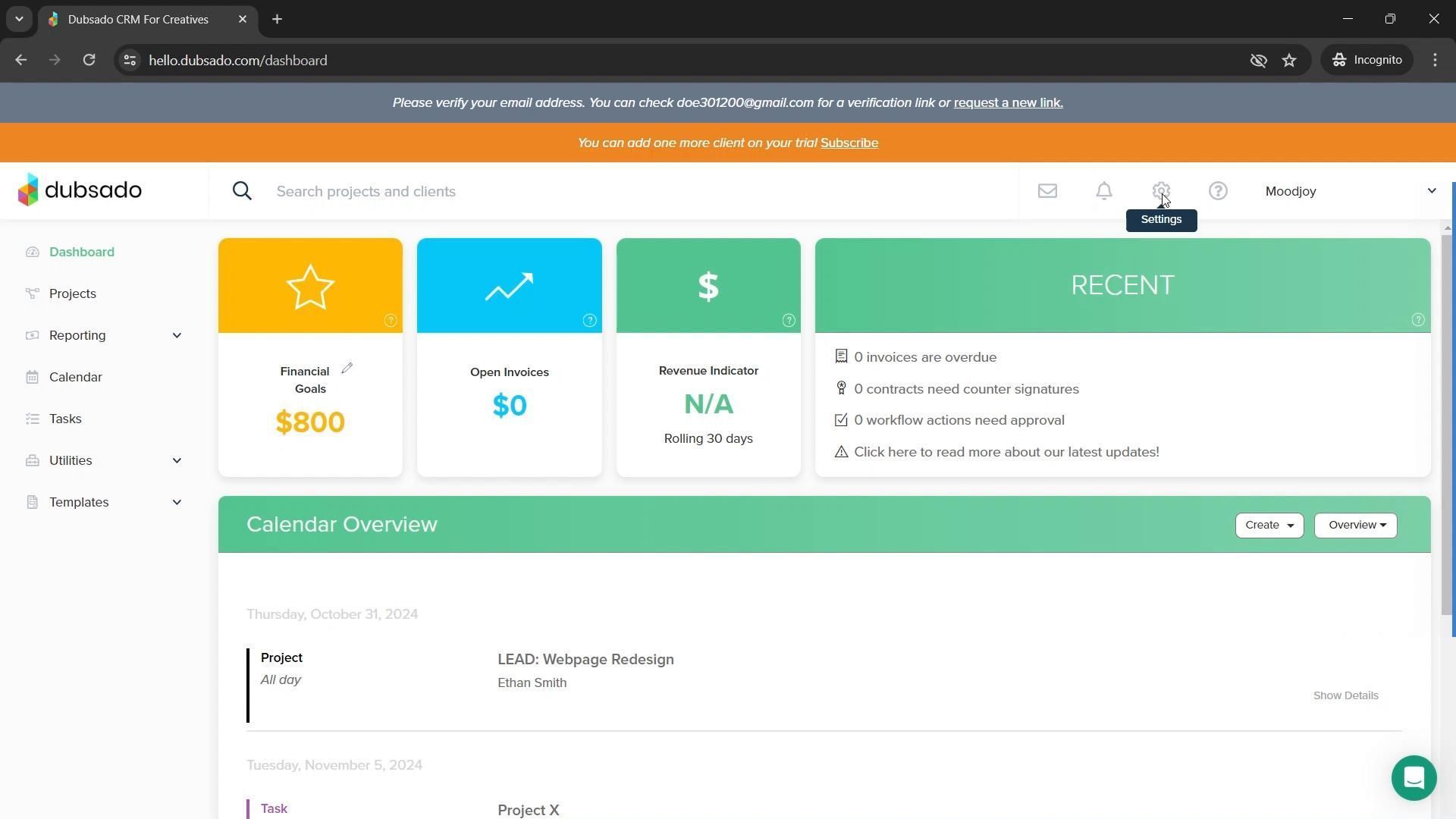The width and height of the screenshot is (1456, 819).
Task: Click help icon on Open Invoices card
Action: (x=589, y=321)
